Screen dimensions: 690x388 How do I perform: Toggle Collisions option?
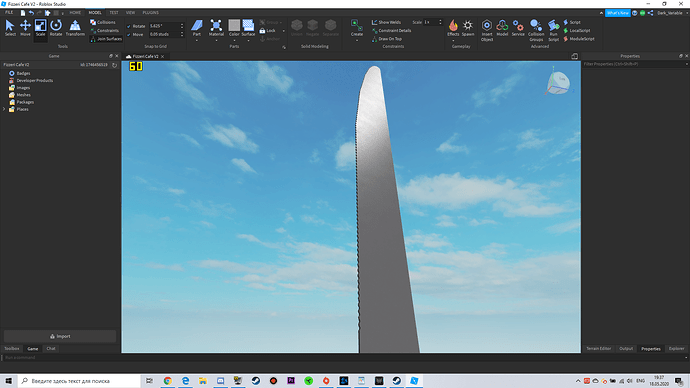103,22
